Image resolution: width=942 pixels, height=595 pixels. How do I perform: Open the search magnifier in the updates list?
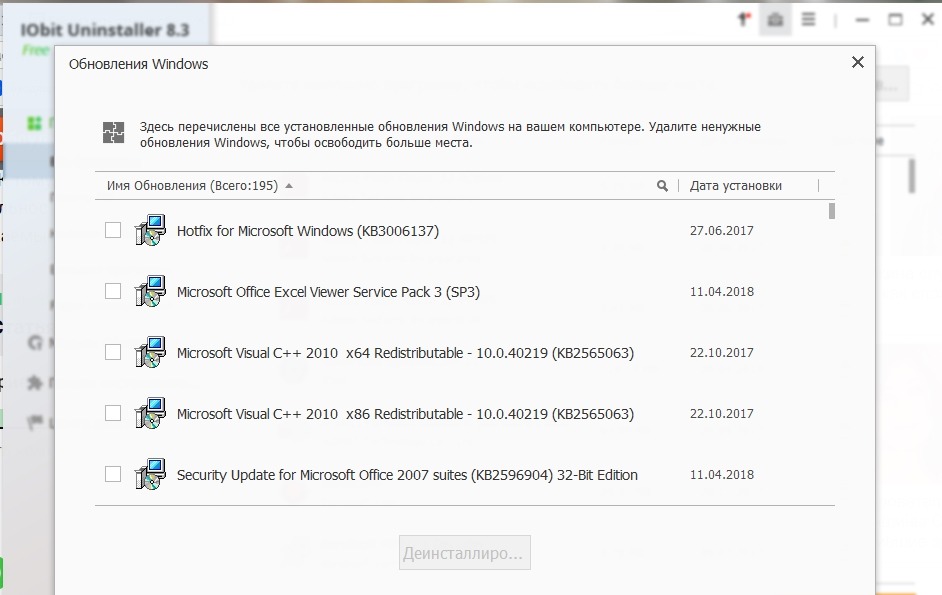(x=662, y=186)
